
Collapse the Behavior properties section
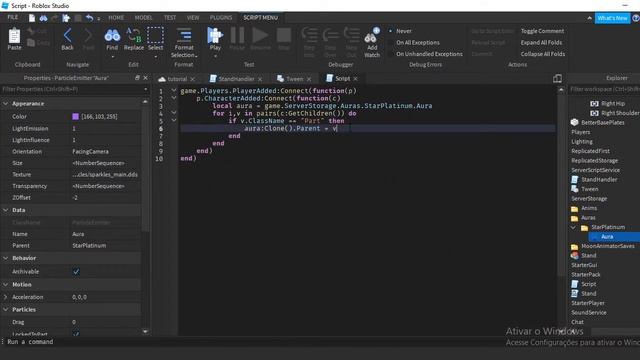coord(6,258)
